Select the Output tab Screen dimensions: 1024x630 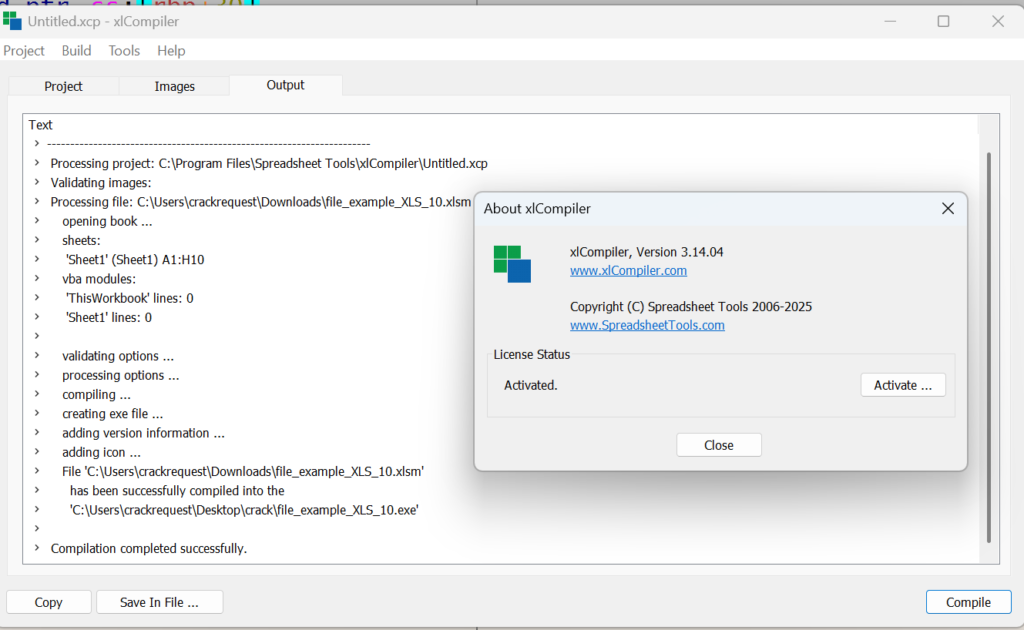click(x=285, y=85)
